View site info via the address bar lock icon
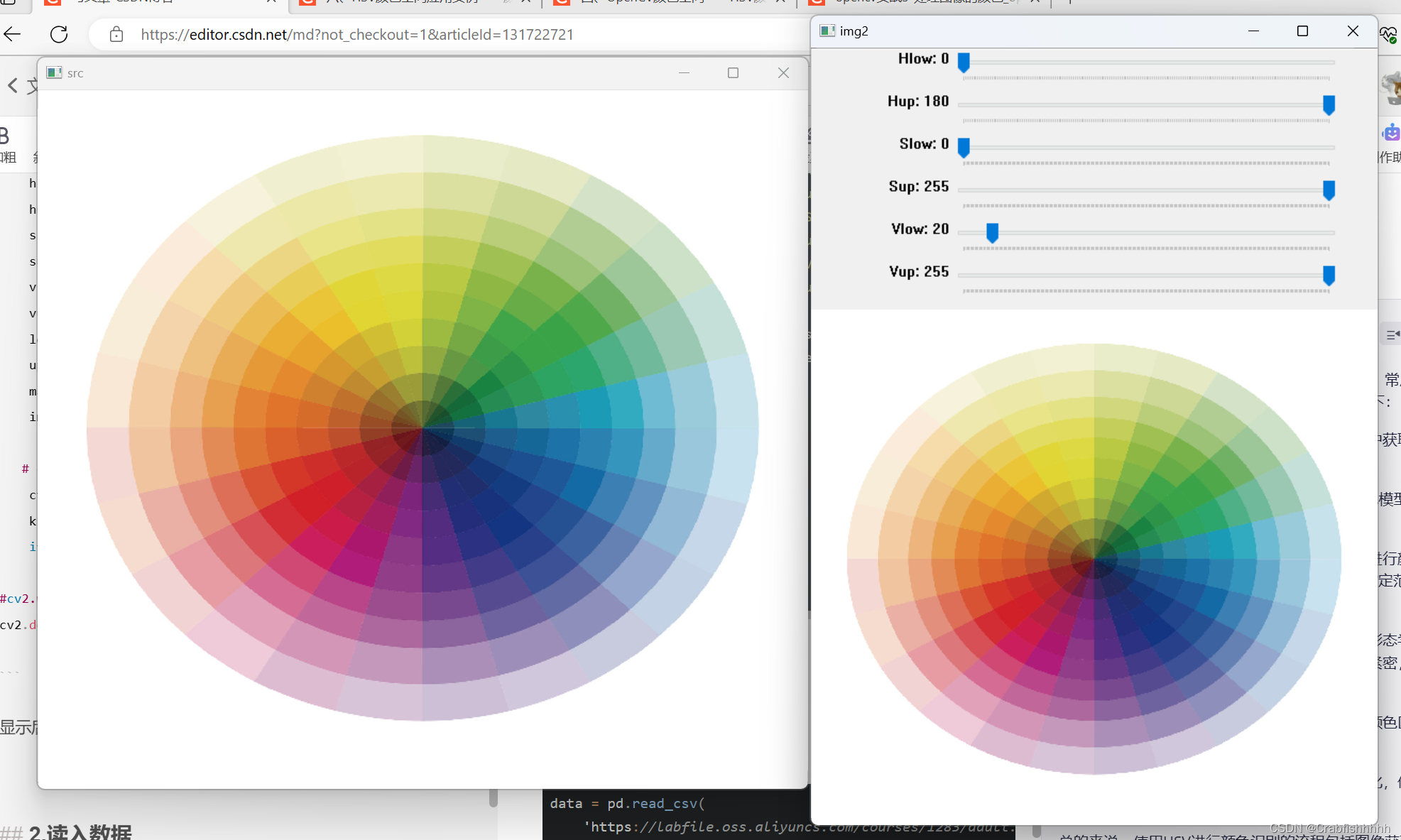This screenshot has width=1401, height=840. [116, 34]
